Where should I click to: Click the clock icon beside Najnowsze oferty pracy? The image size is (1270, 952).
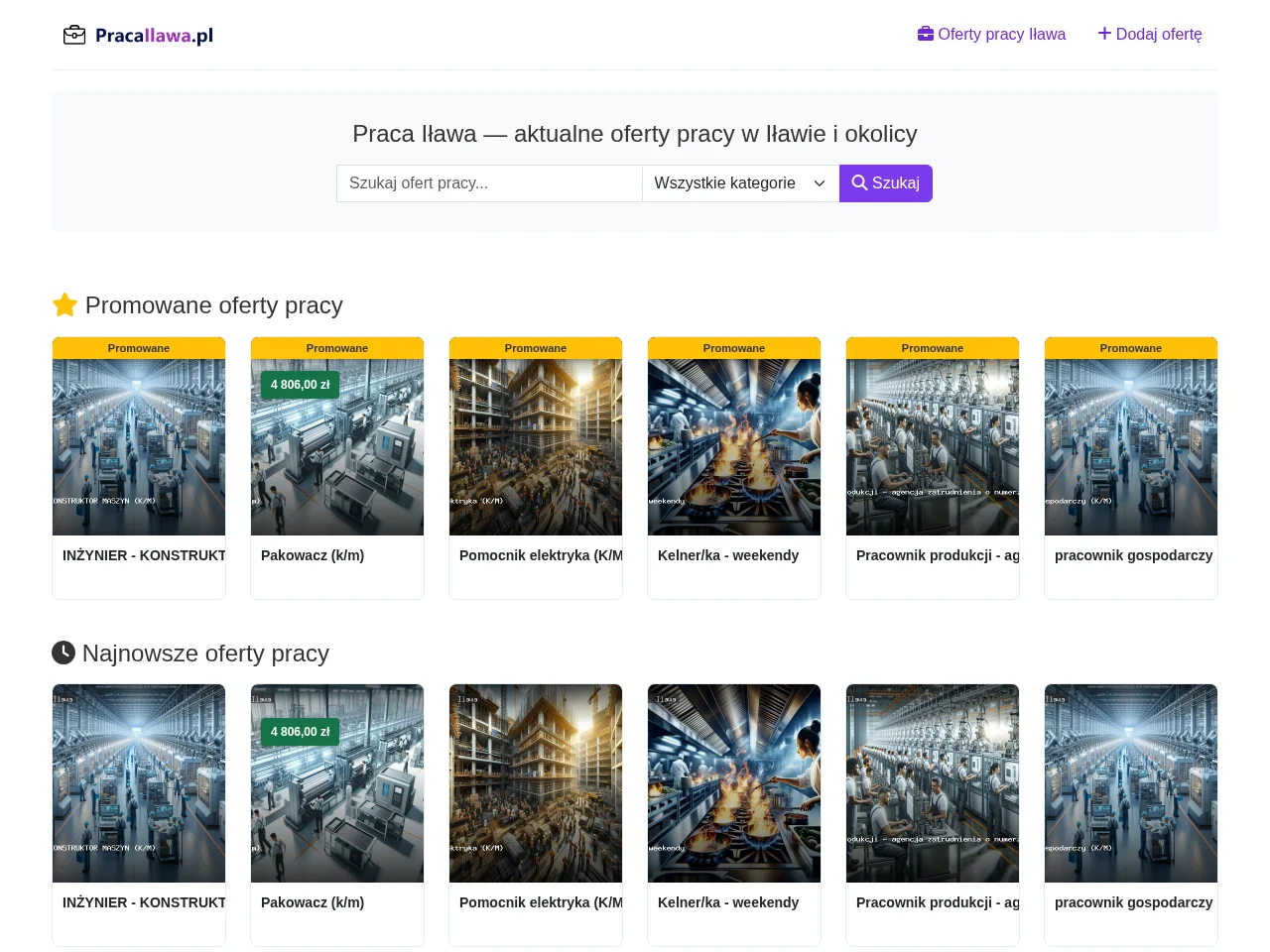[63, 653]
